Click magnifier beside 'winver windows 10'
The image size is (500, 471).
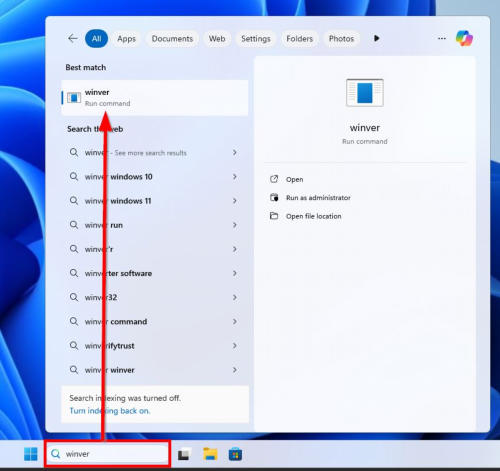[x=74, y=176]
